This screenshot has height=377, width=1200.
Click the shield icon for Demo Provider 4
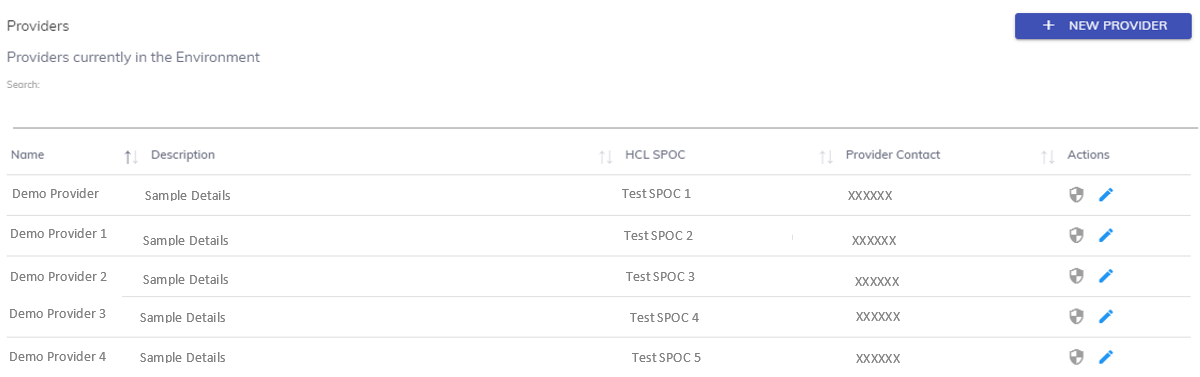1076,356
